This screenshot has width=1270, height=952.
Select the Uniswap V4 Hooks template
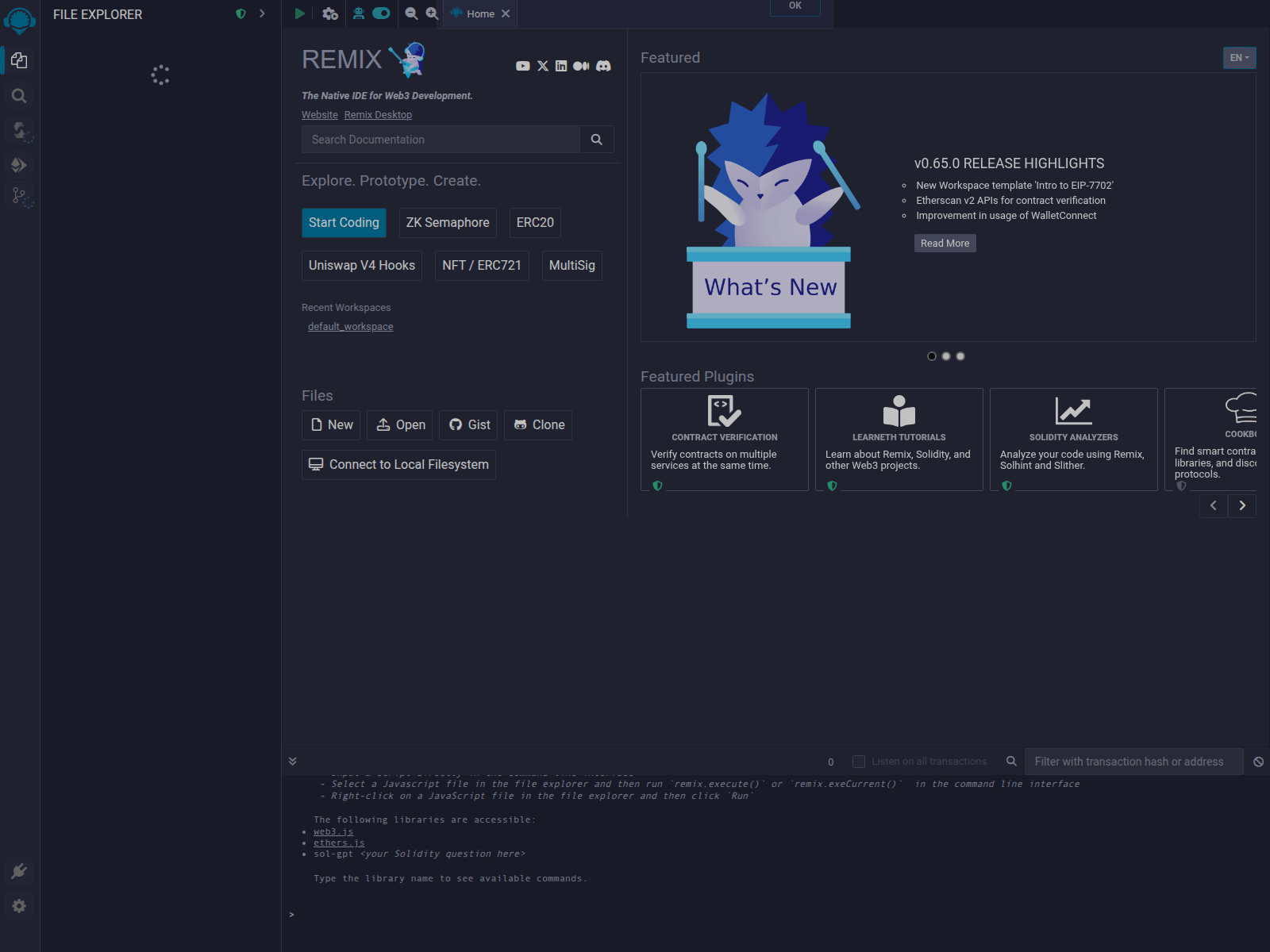coord(362,266)
